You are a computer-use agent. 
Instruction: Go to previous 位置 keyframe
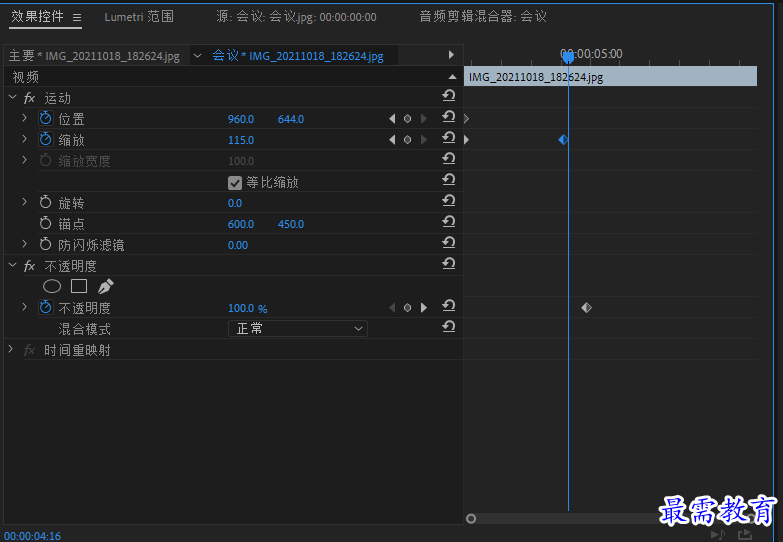pos(392,119)
